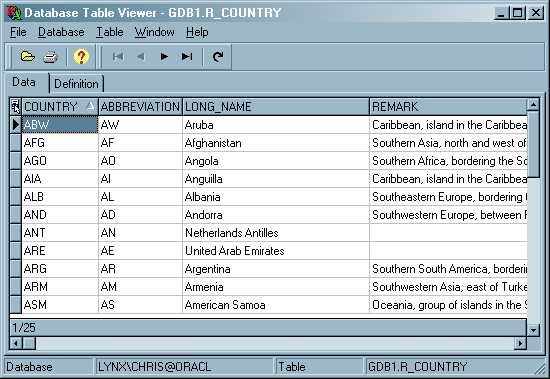The height and width of the screenshot is (379, 550).
Task: Click the Southeastern Europe remark cell
Action: point(448,197)
